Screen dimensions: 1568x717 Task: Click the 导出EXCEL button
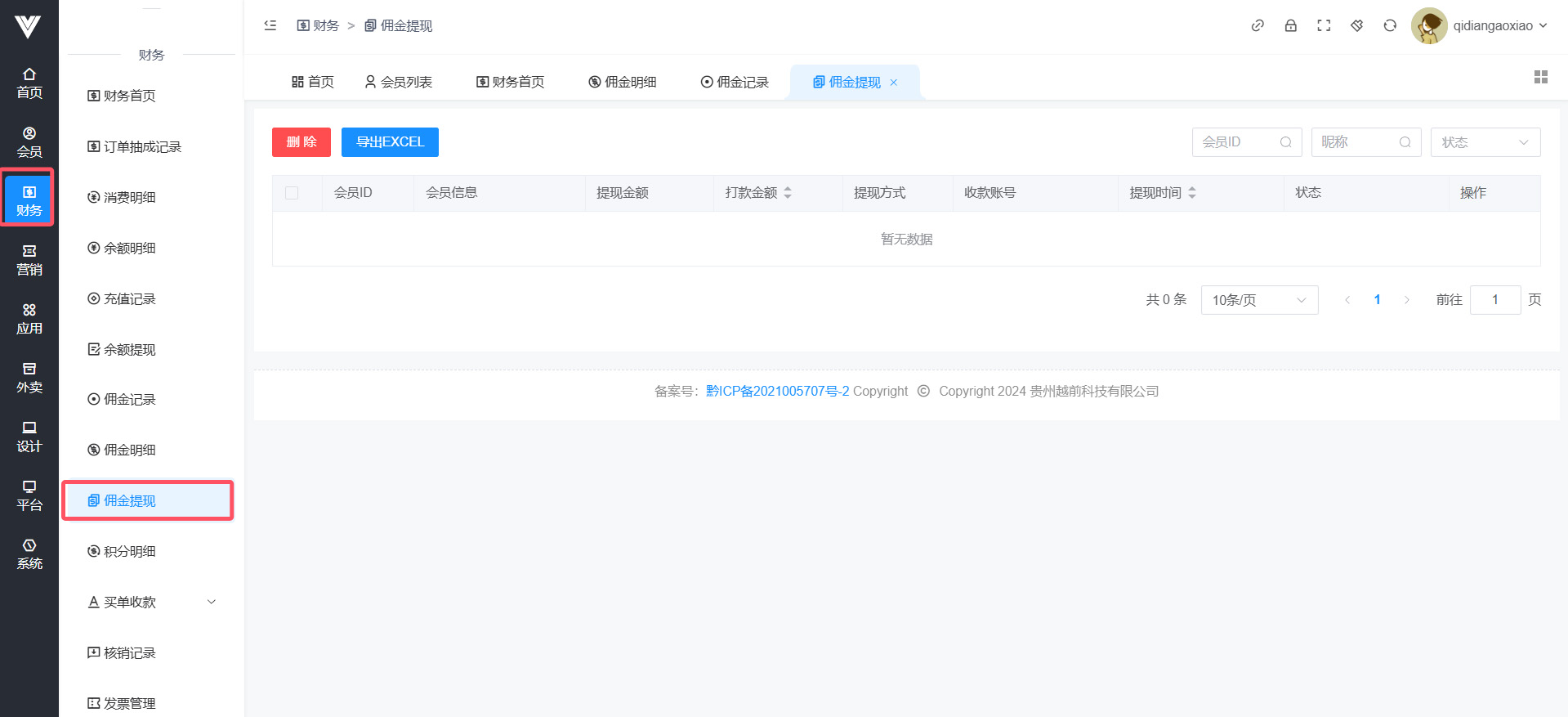[390, 142]
